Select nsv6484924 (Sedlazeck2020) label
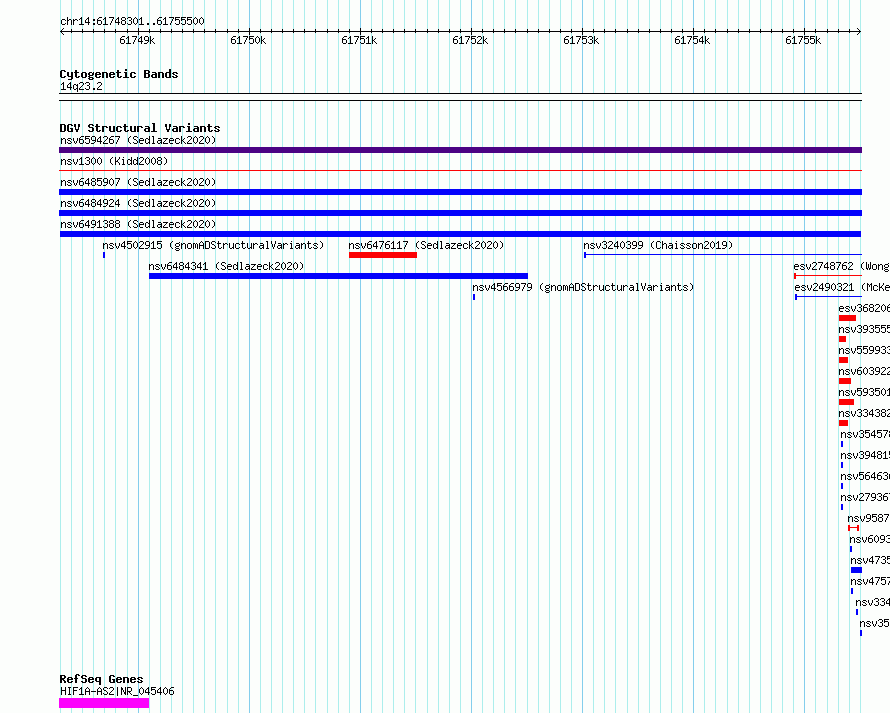 [x=138, y=203]
